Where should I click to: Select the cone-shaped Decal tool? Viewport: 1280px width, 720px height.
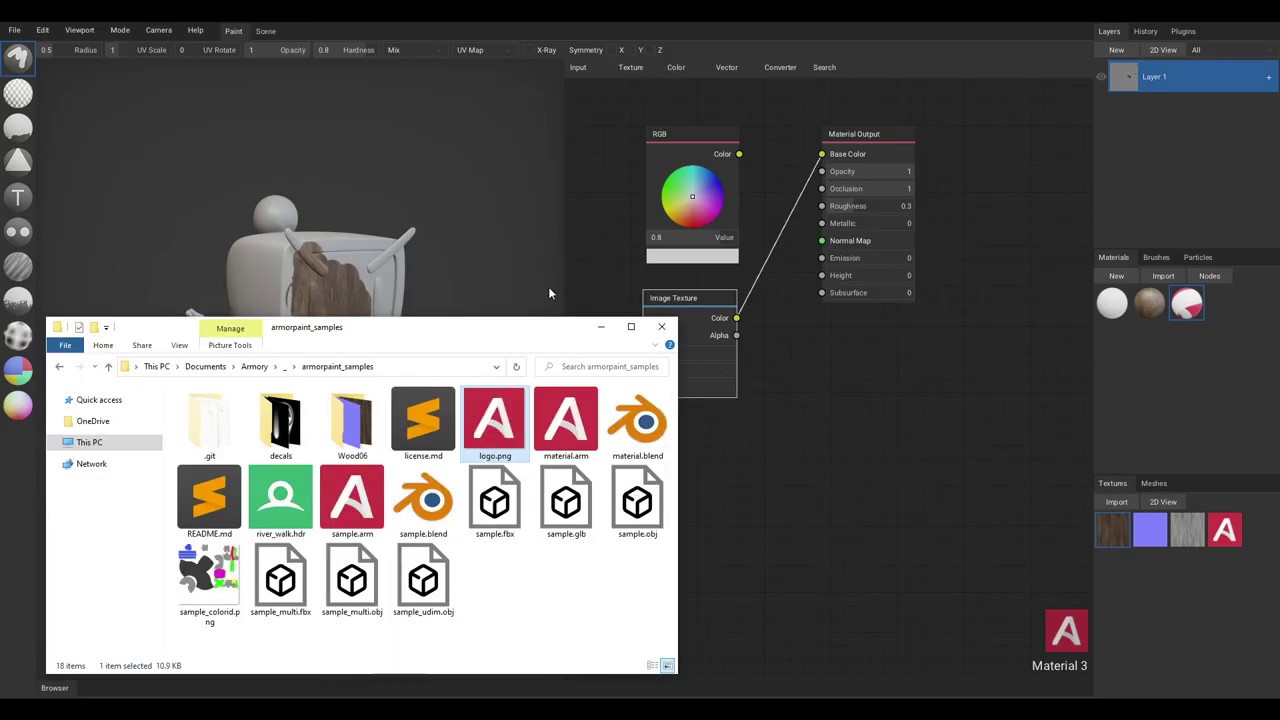(x=18, y=162)
